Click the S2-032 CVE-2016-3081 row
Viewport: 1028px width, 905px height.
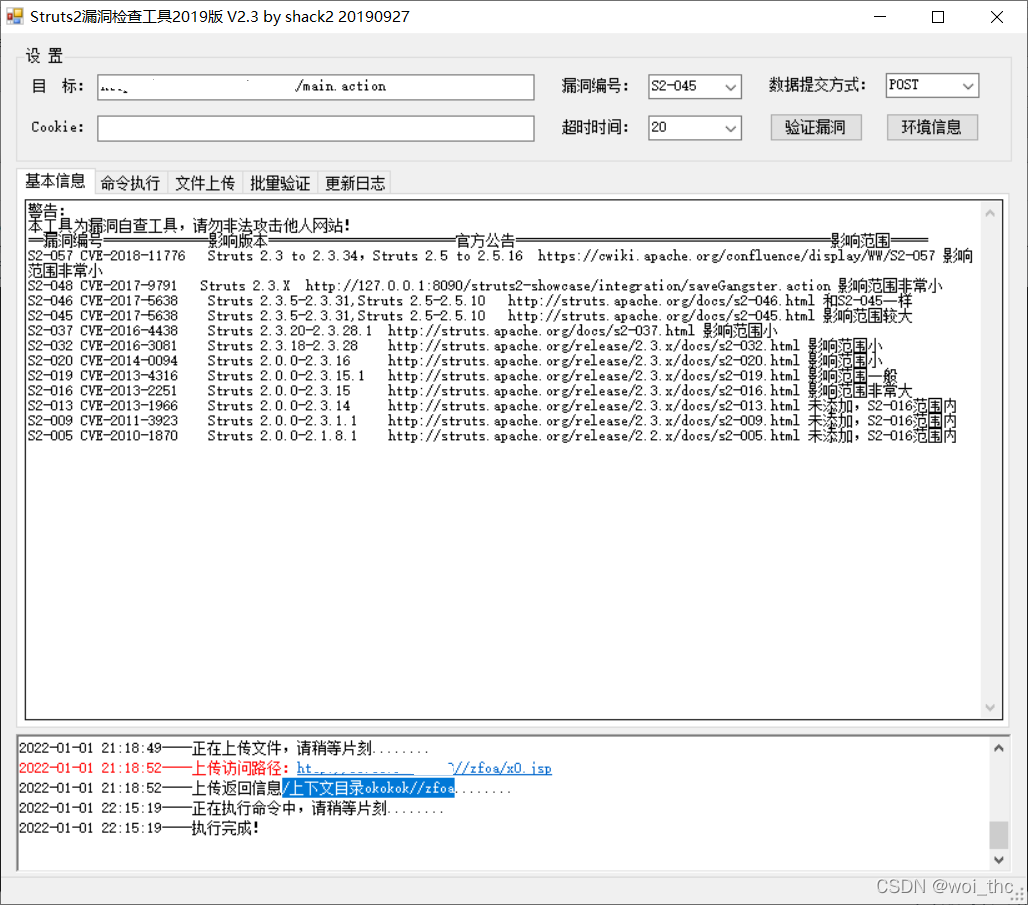click(455, 346)
